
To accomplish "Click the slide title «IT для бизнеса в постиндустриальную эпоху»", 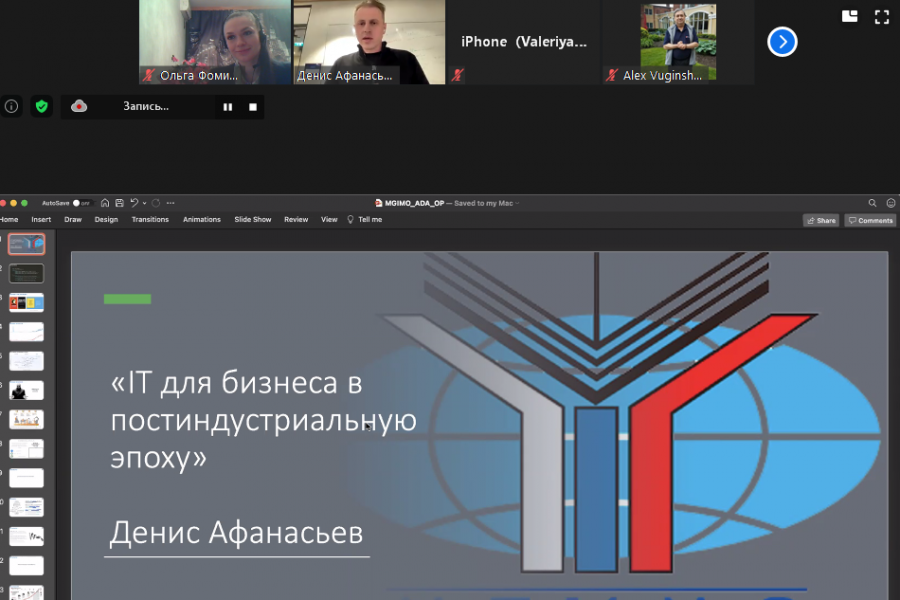I will click(x=263, y=420).
